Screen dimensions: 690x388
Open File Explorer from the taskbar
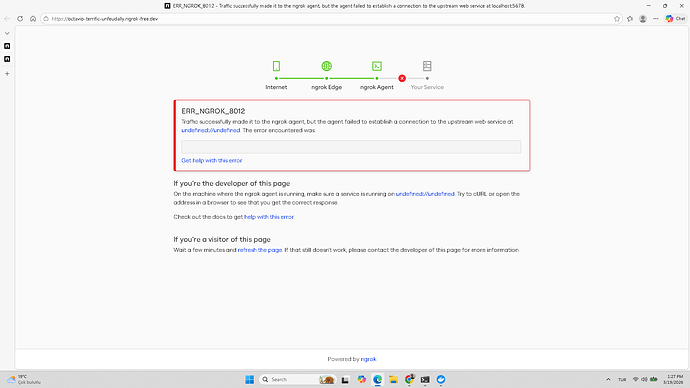click(x=393, y=379)
